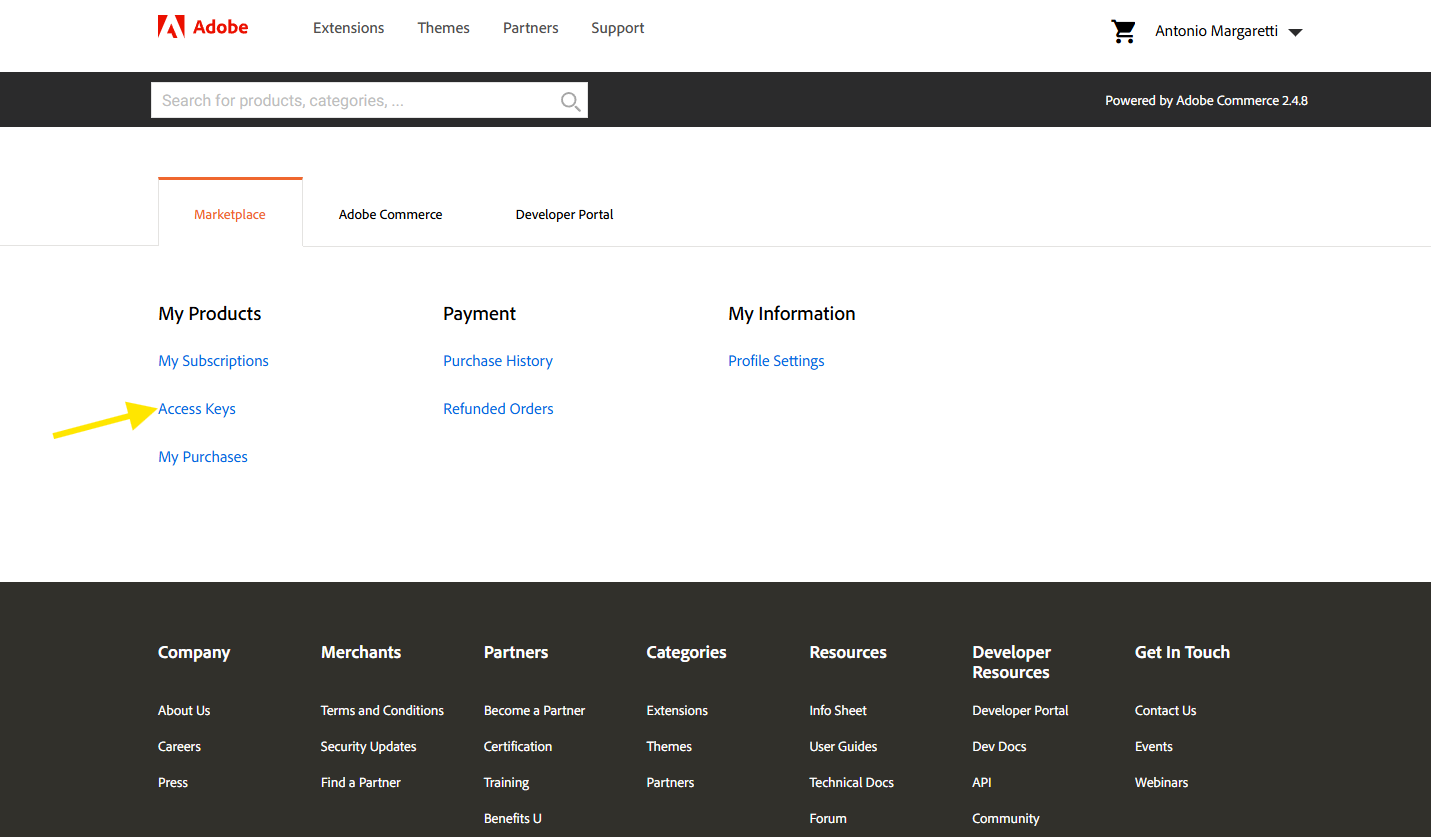Click the Resources footer heading

[x=848, y=652]
